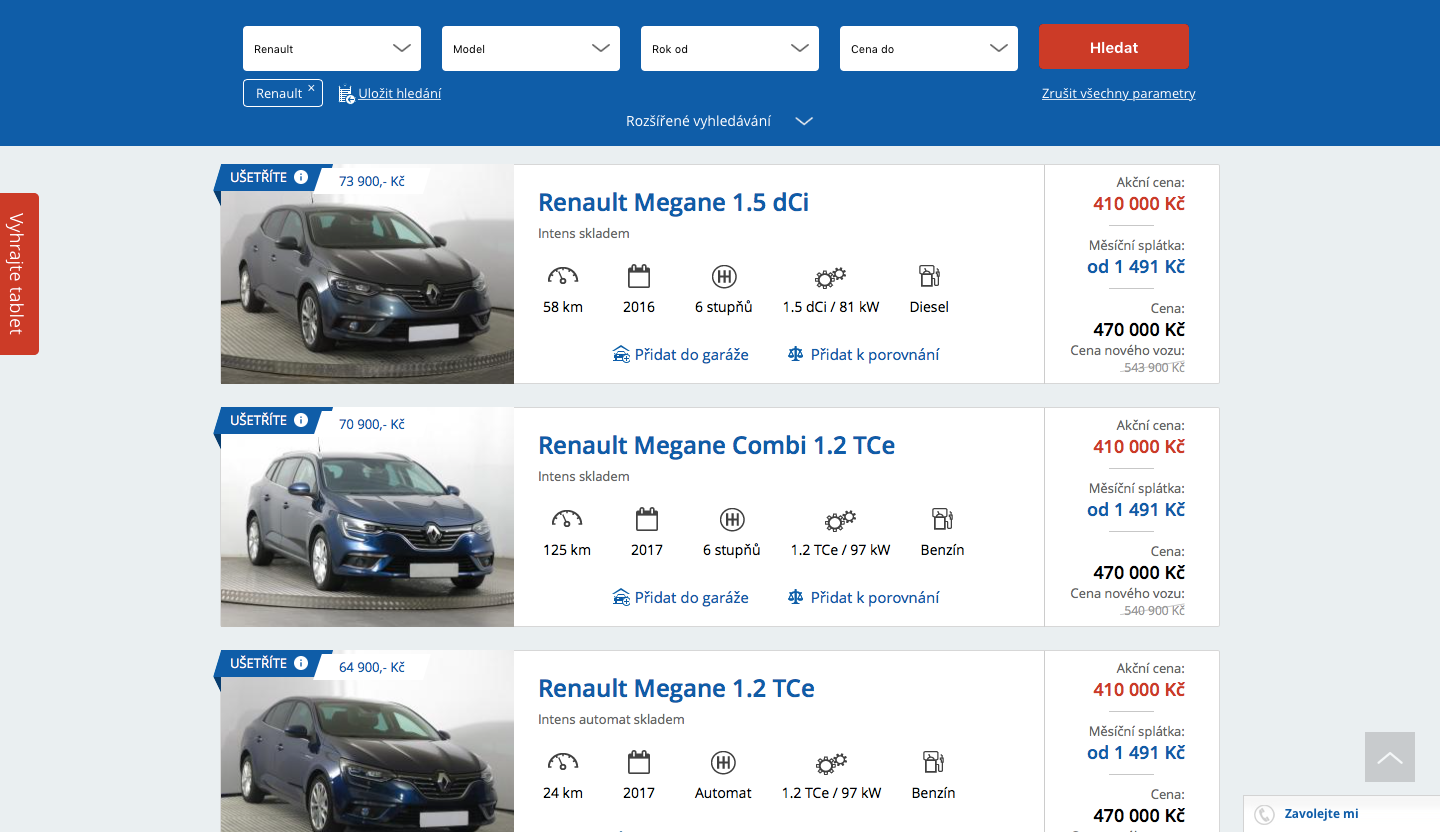1440x832 pixels.
Task: Open the Renault make dropdown
Action: (332, 48)
